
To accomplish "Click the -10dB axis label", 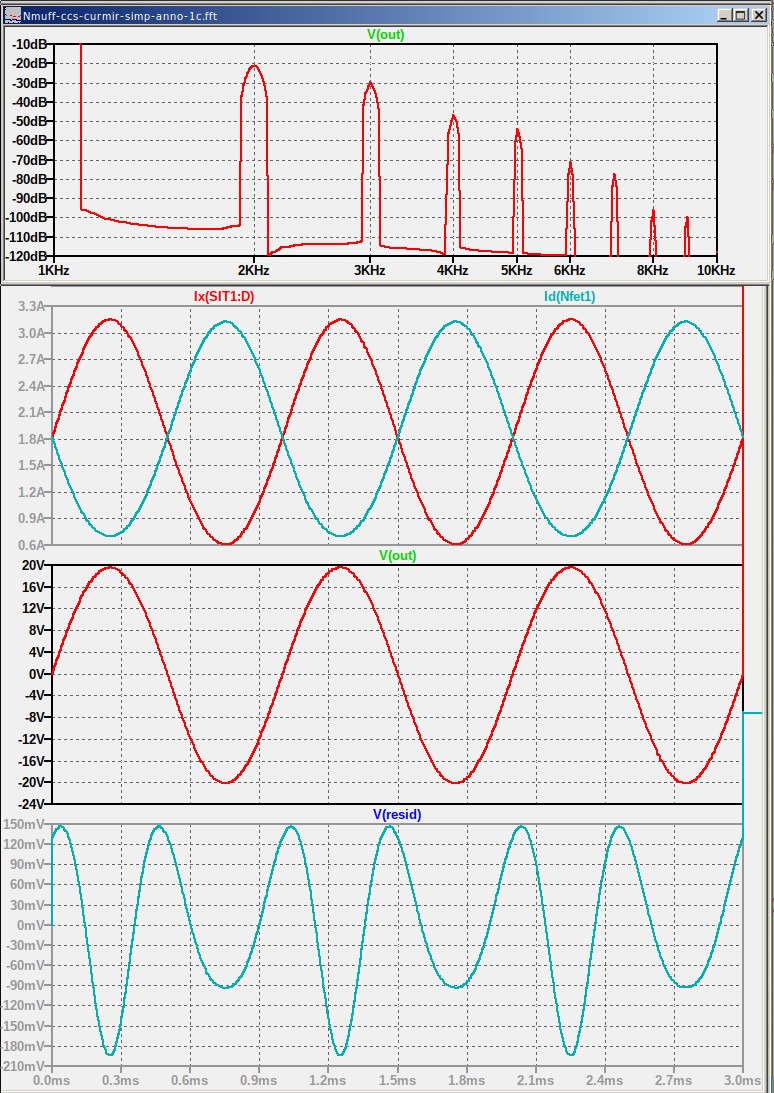I will click(31, 44).
